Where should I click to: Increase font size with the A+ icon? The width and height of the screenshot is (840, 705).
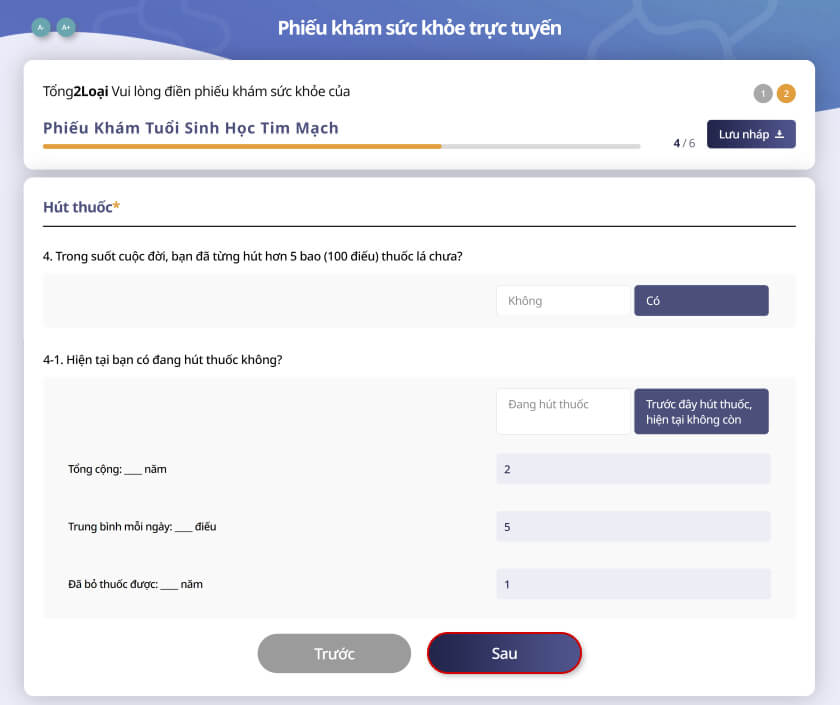pos(66,28)
